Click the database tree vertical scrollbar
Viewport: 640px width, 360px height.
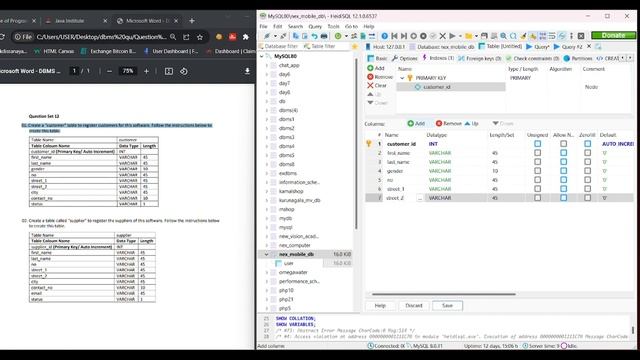coord(356,143)
